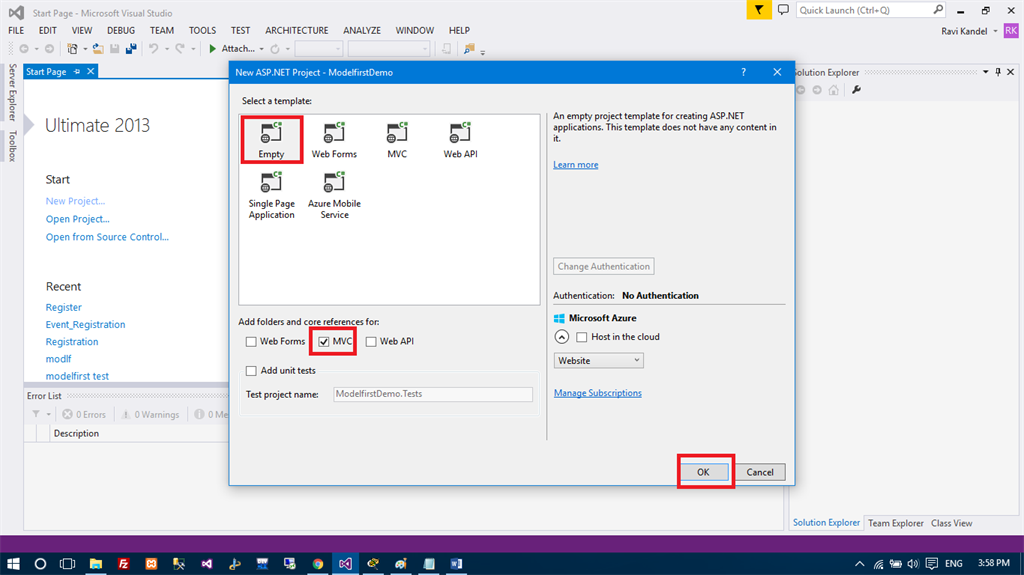Screen dimensions: 1024x575
Task: Switch to the Team Explorer tab
Action: tap(895, 523)
